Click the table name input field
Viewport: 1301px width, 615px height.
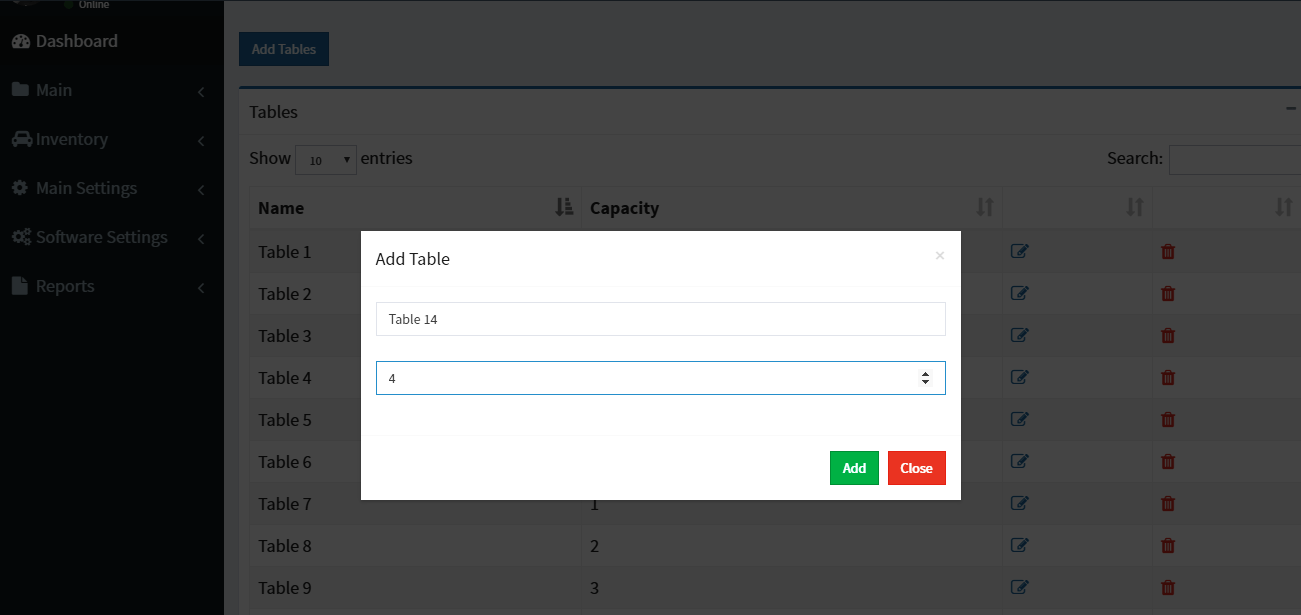[x=660, y=319]
